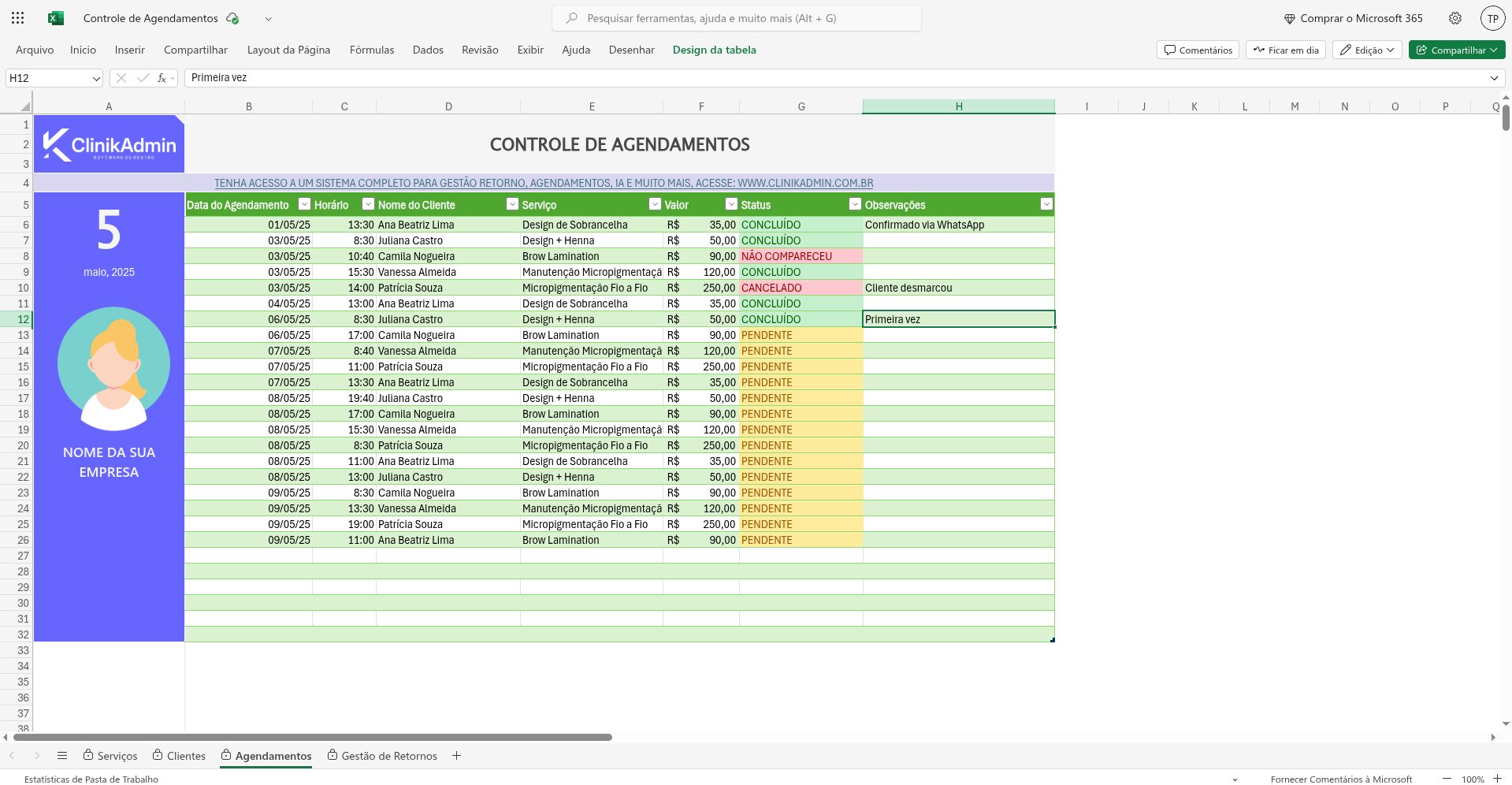Expand the formula bar chevron
Screen dimensions: 1512x785
tap(1494, 78)
